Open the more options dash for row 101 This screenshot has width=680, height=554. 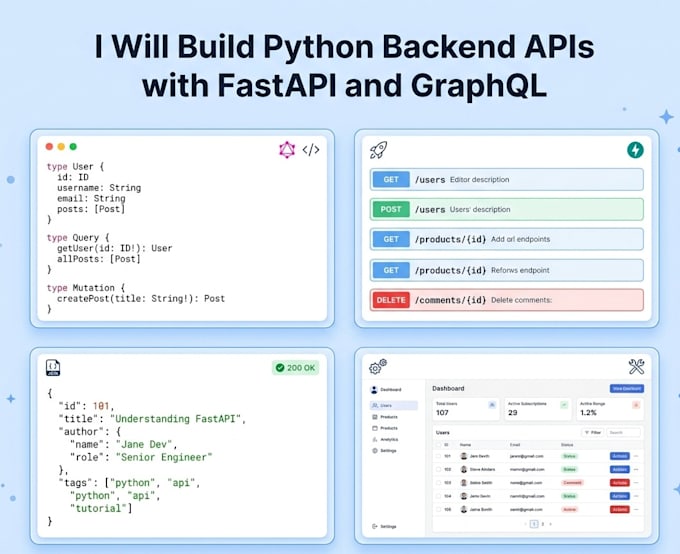[x=636, y=456]
